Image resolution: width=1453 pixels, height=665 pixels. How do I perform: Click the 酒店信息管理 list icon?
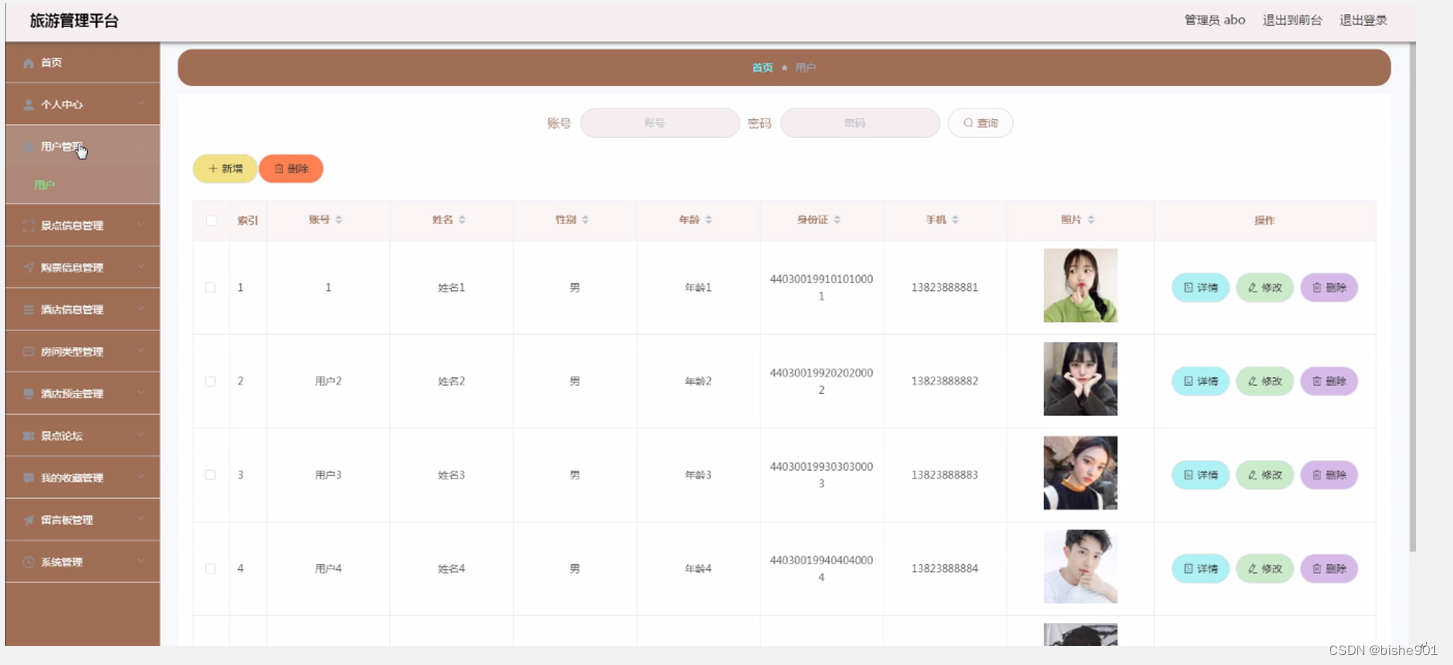point(29,310)
